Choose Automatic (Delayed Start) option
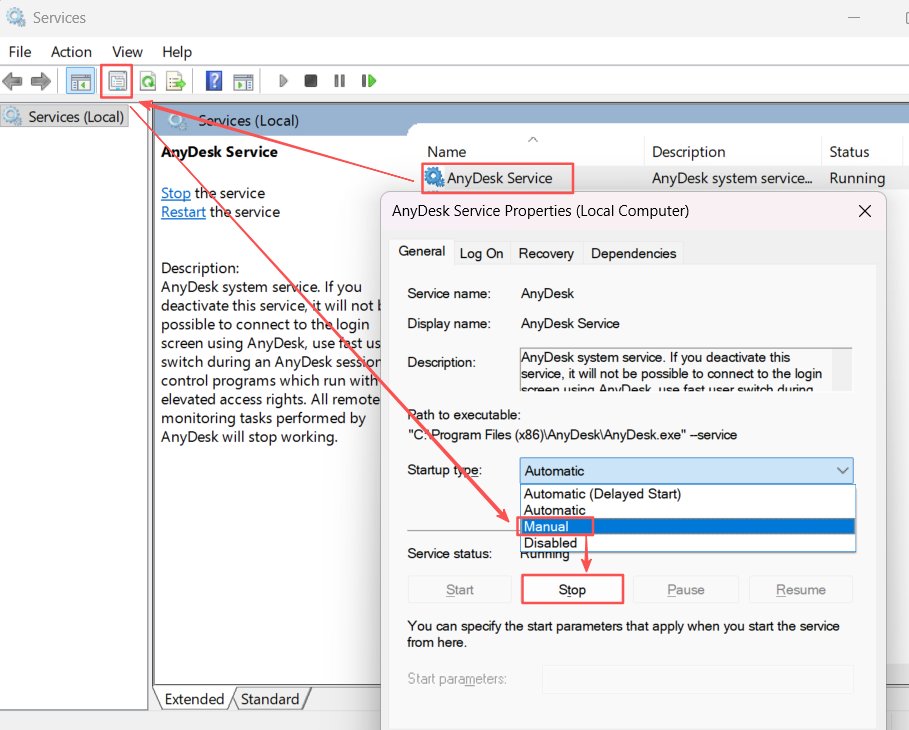The width and height of the screenshot is (909, 730). pos(688,493)
